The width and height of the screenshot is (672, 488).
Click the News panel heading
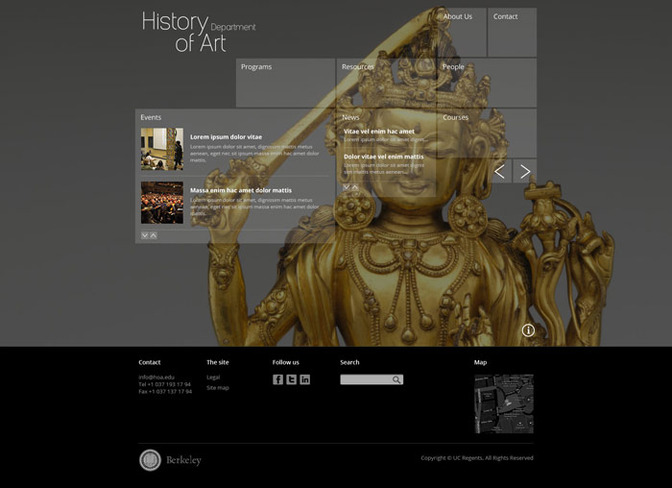351,117
